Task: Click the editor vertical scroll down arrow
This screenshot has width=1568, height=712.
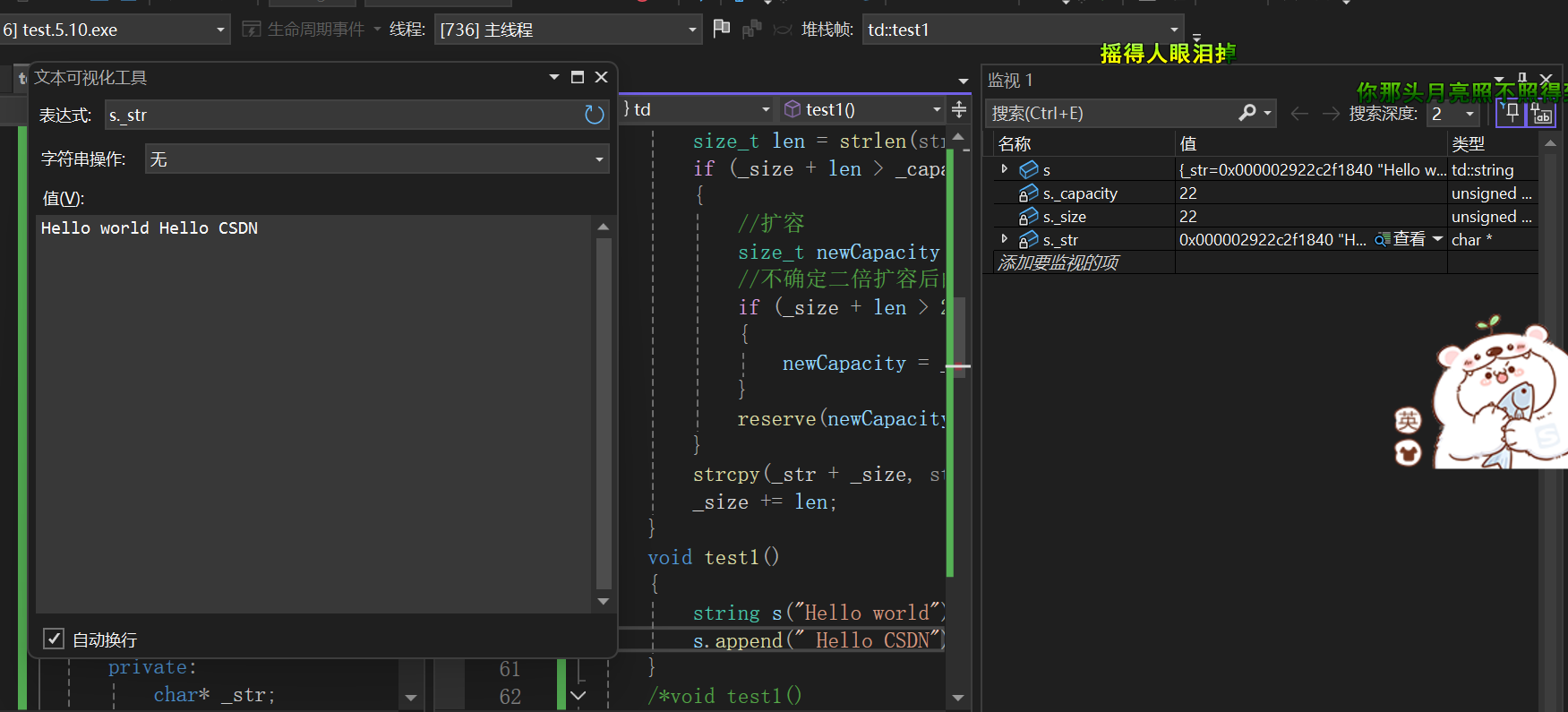Action: point(958,698)
